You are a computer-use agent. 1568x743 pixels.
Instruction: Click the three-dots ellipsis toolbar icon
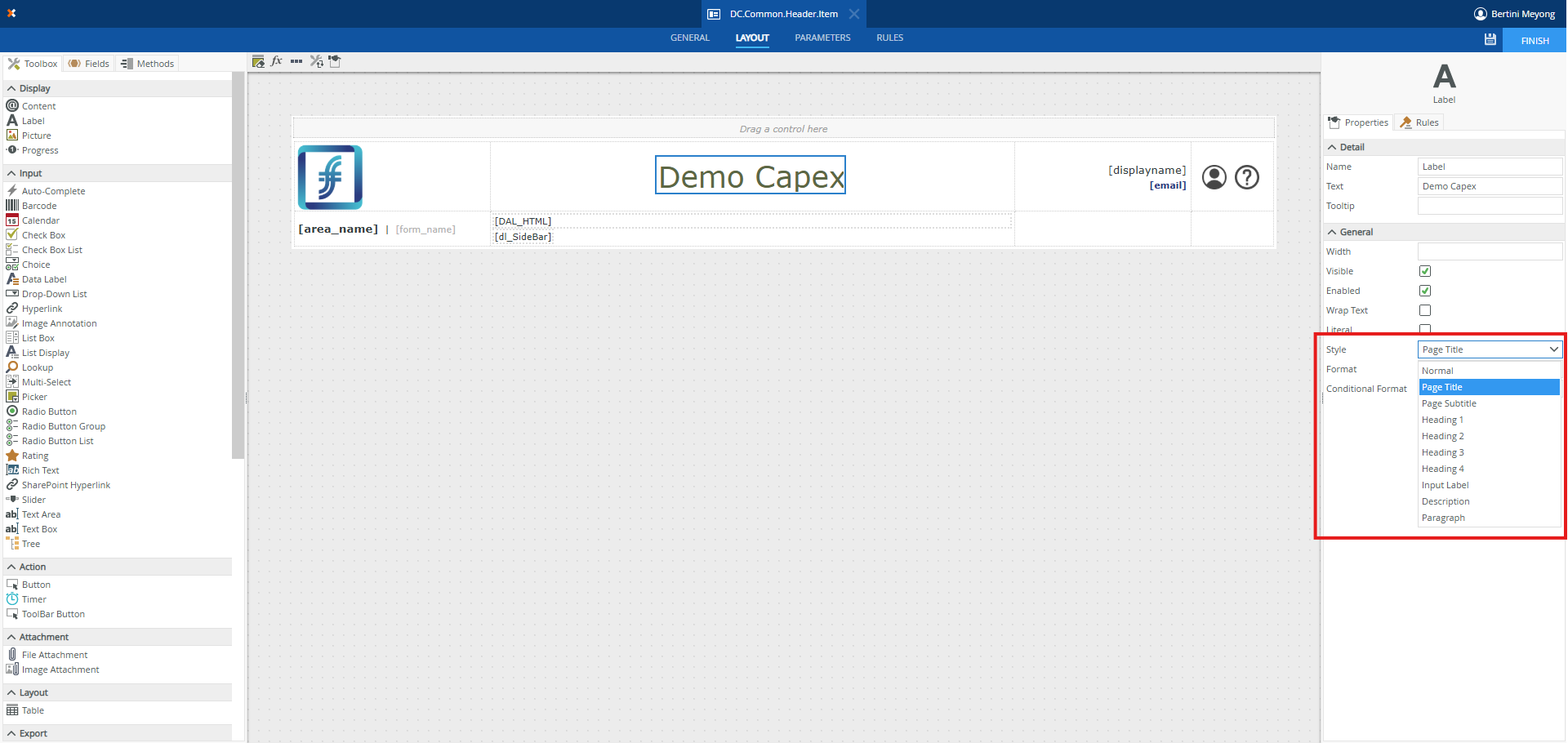pos(296,61)
